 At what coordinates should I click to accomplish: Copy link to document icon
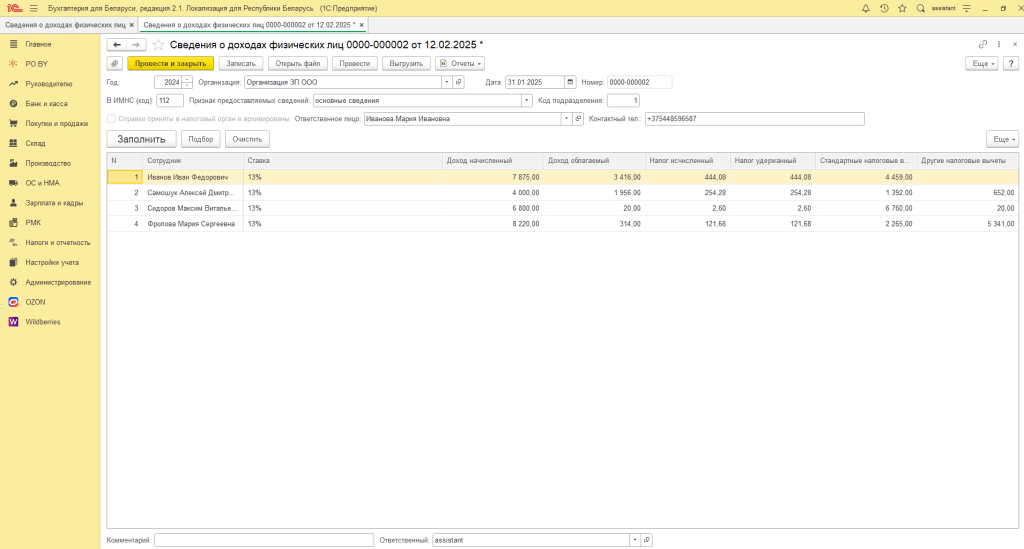(982, 44)
